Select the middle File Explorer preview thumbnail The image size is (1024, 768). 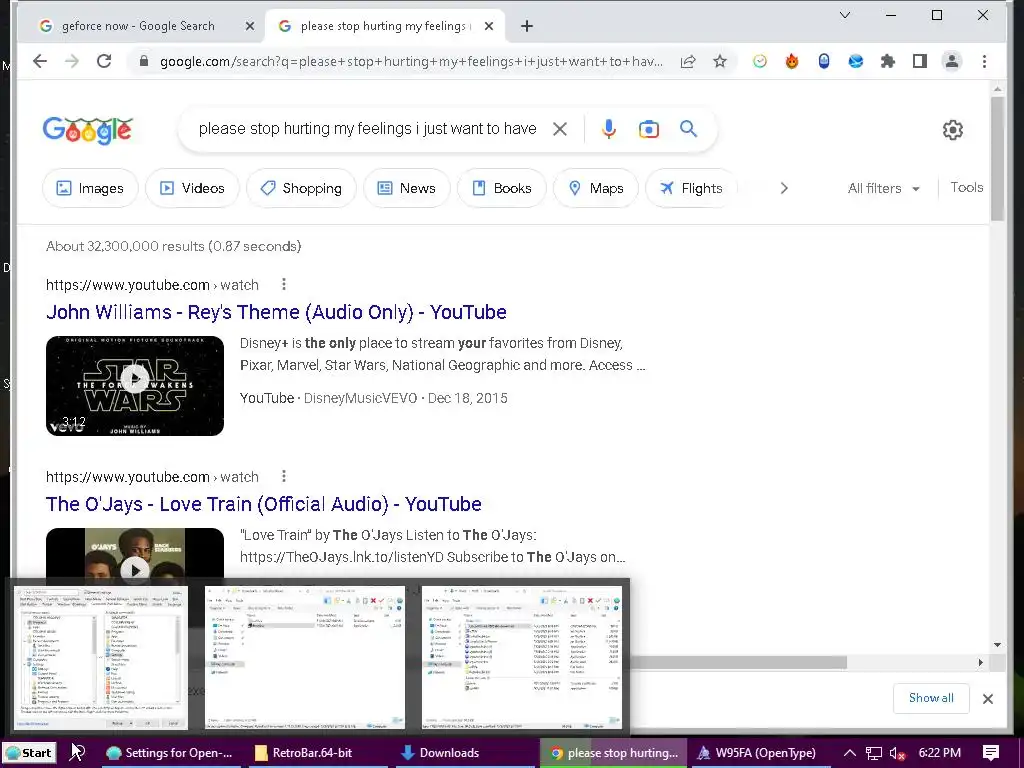(305, 657)
